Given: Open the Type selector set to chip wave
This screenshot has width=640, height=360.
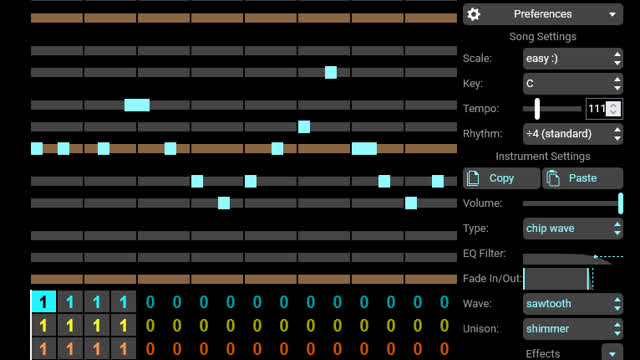Looking at the screenshot, I should [573, 229].
